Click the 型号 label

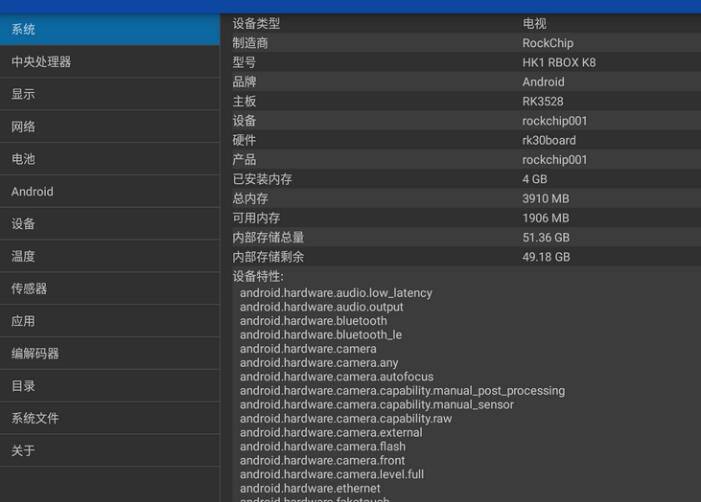[244, 63]
